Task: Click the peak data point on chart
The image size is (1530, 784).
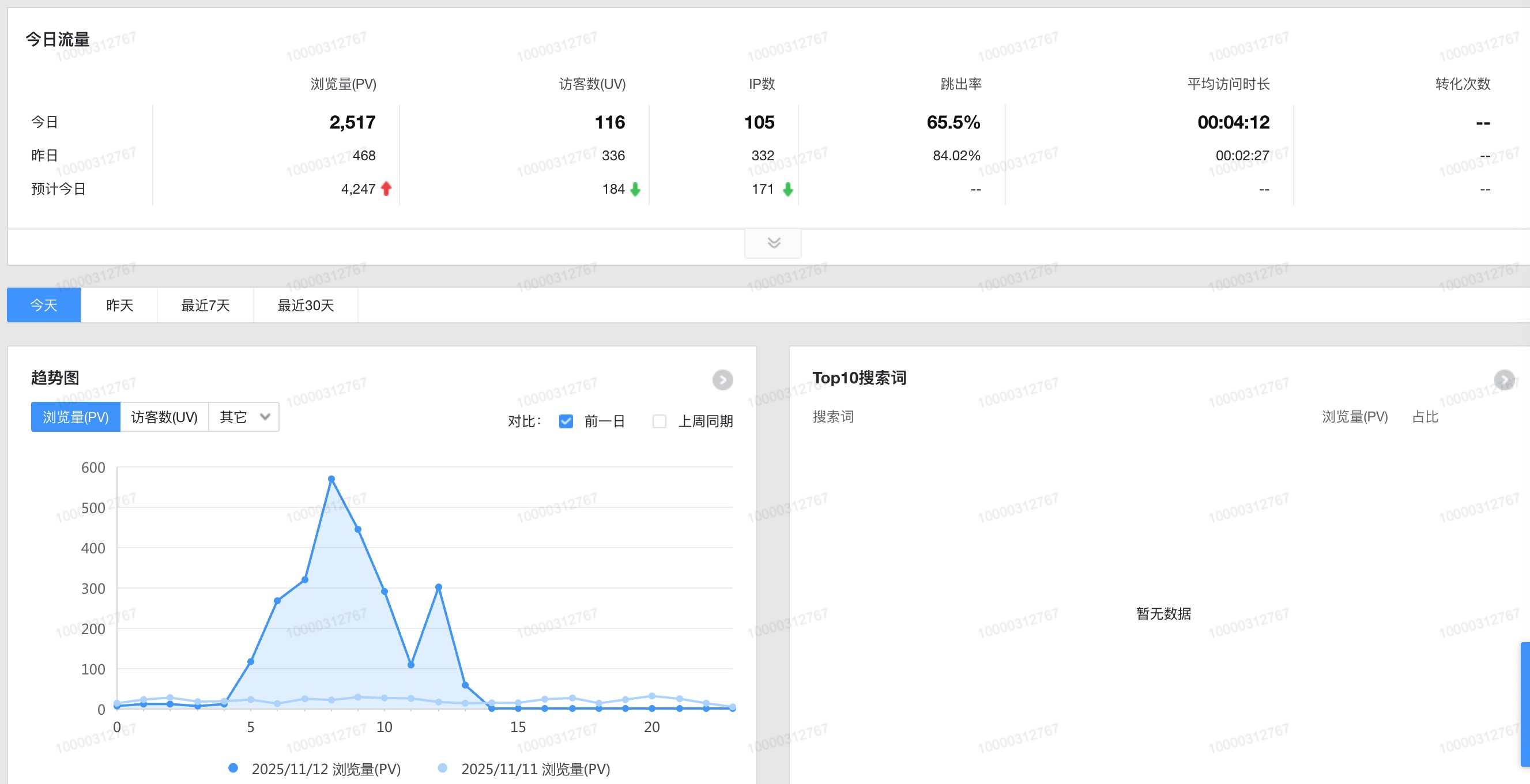Action: pyautogui.click(x=331, y=478)
